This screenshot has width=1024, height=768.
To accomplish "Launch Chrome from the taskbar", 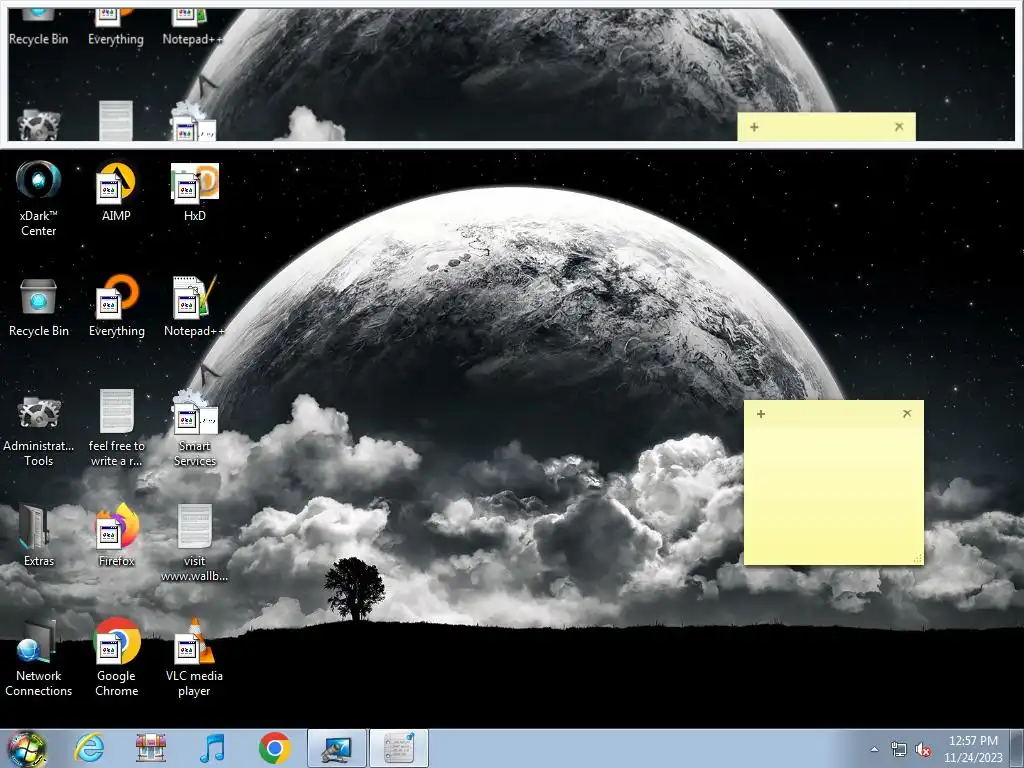I will [x=274, y=748].
